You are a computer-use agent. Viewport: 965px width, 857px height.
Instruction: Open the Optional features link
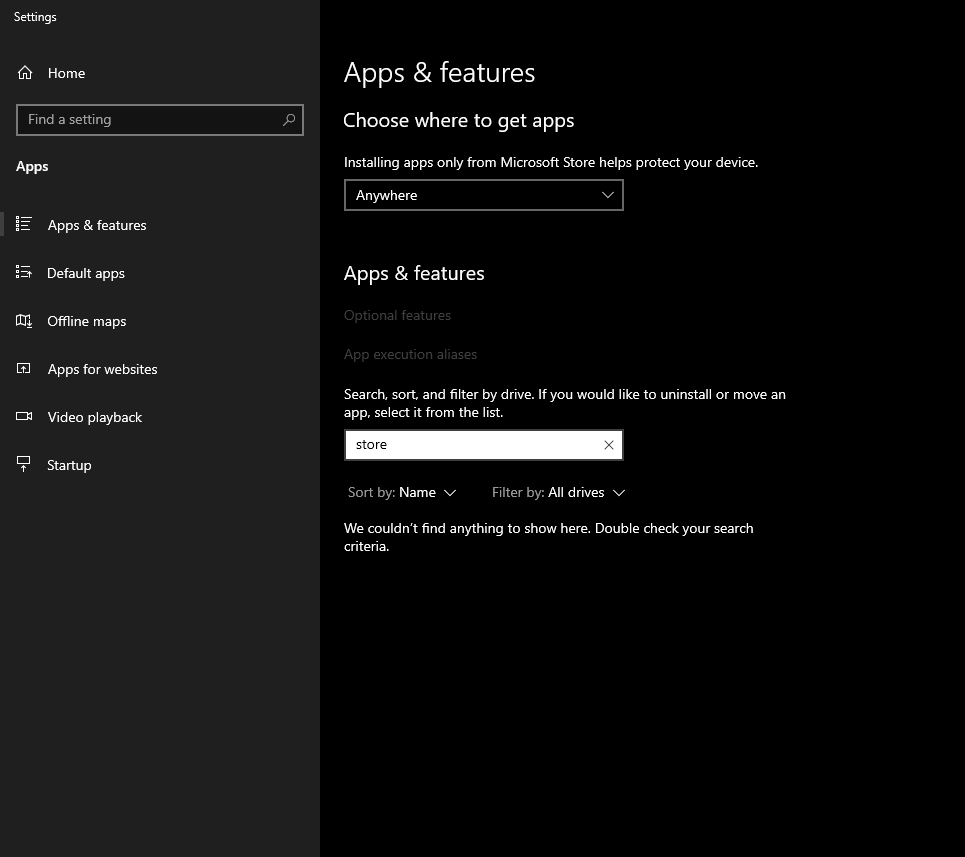397,315
